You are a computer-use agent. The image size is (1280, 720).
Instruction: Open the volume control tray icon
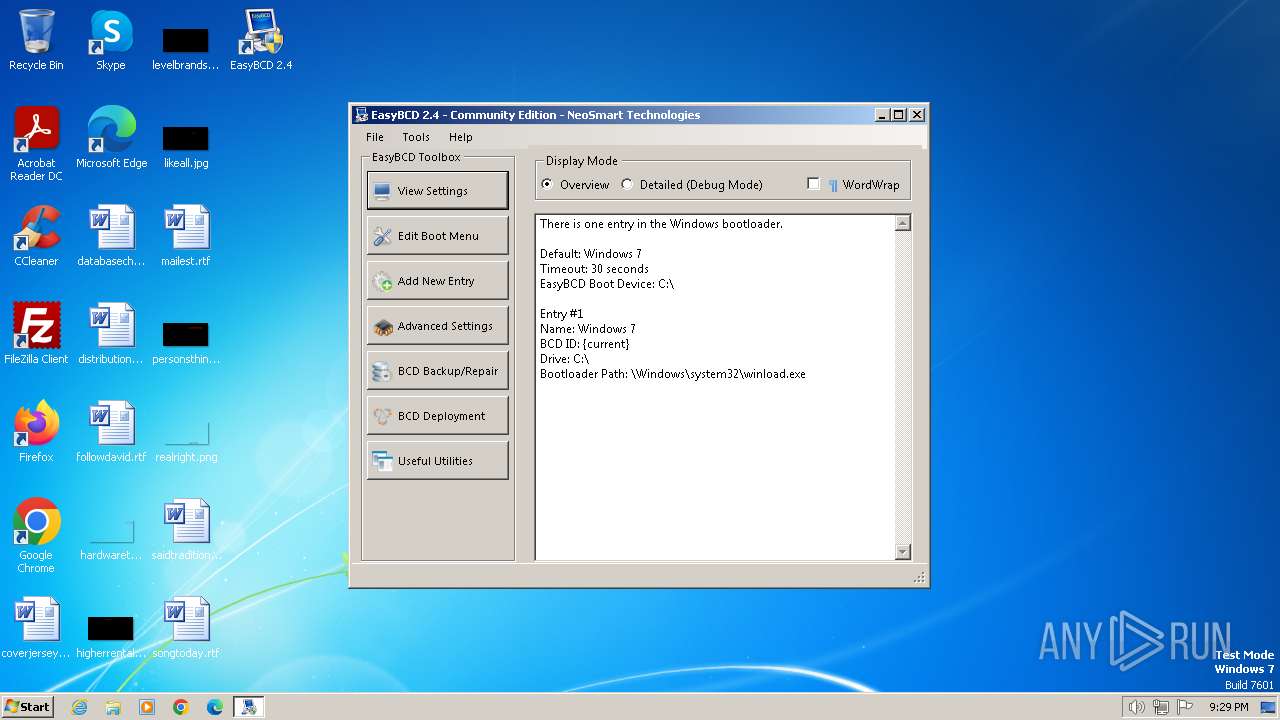point(1136,707)
